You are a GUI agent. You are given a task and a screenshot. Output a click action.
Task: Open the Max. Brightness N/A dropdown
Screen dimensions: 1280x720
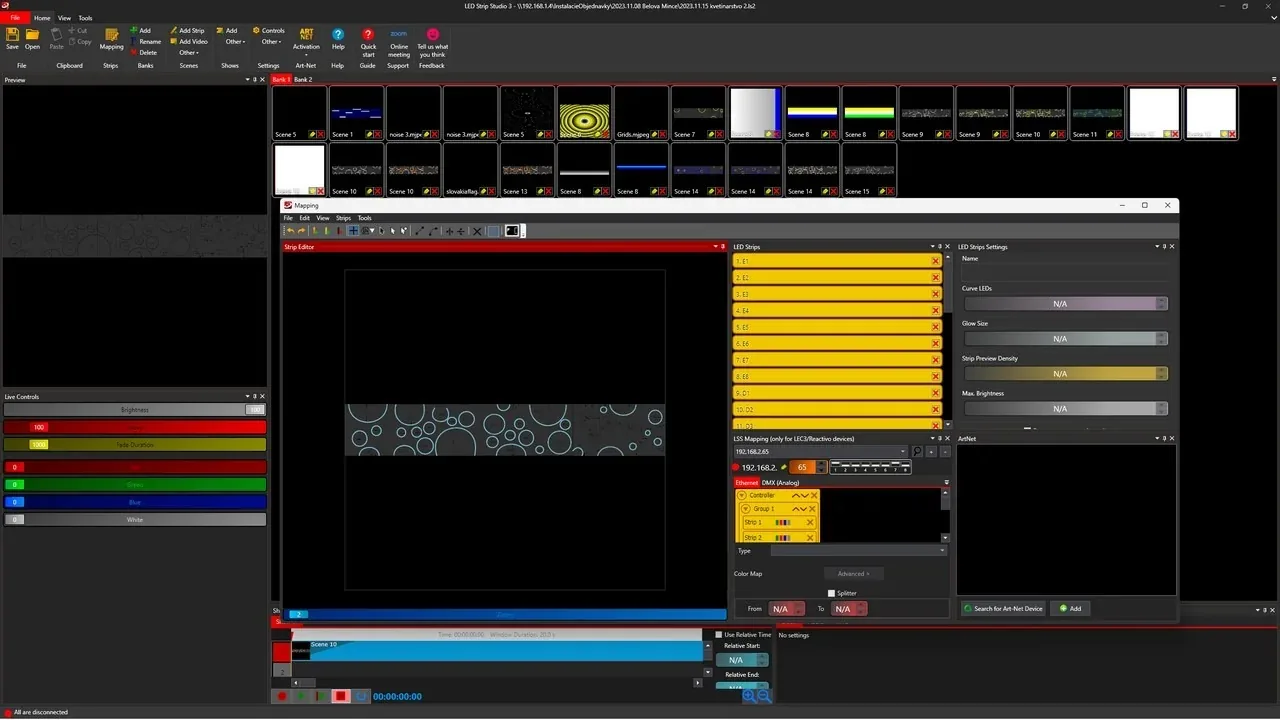1065,408
